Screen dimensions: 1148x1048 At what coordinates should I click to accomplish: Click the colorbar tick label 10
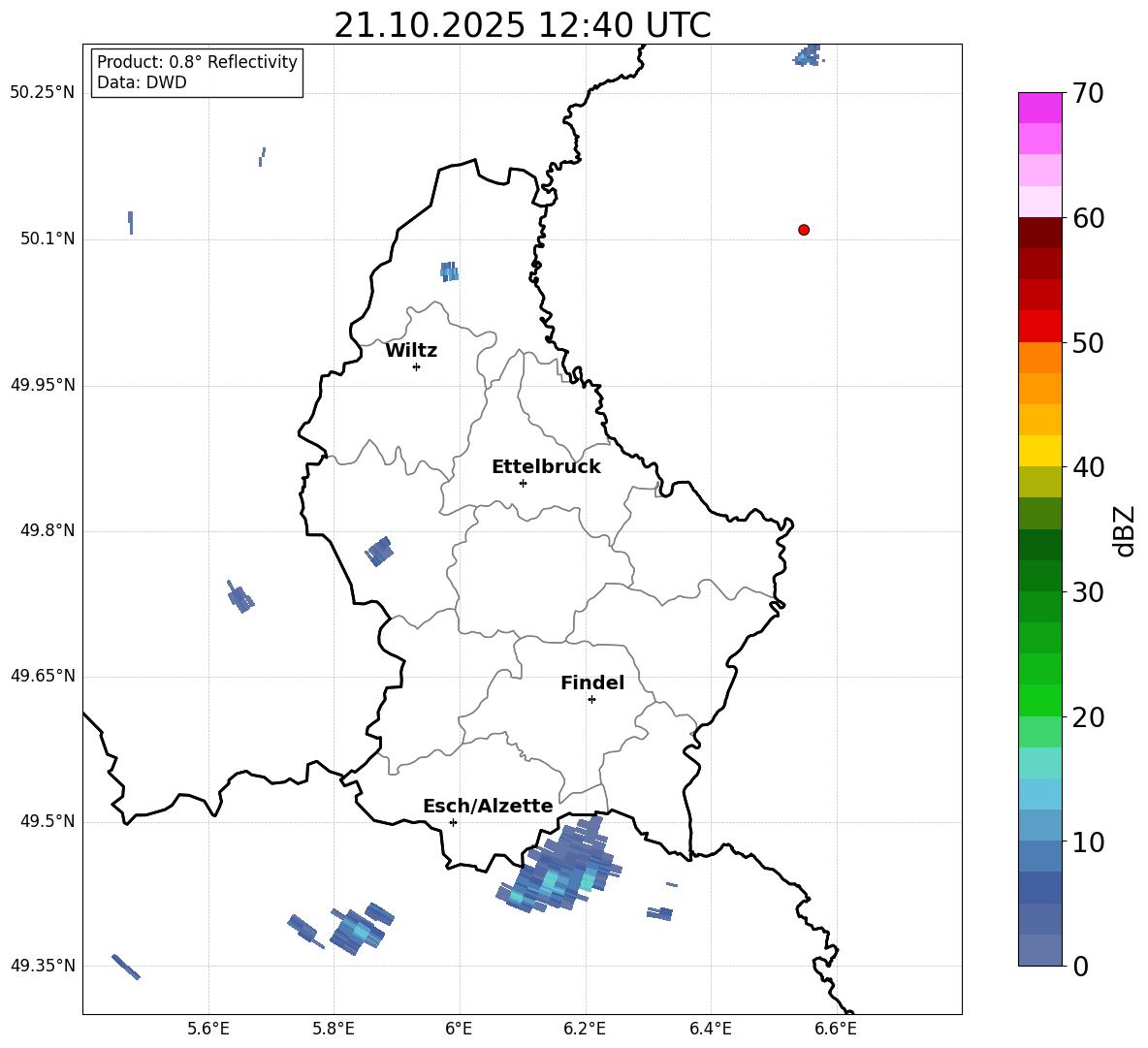coord(1087,842)
